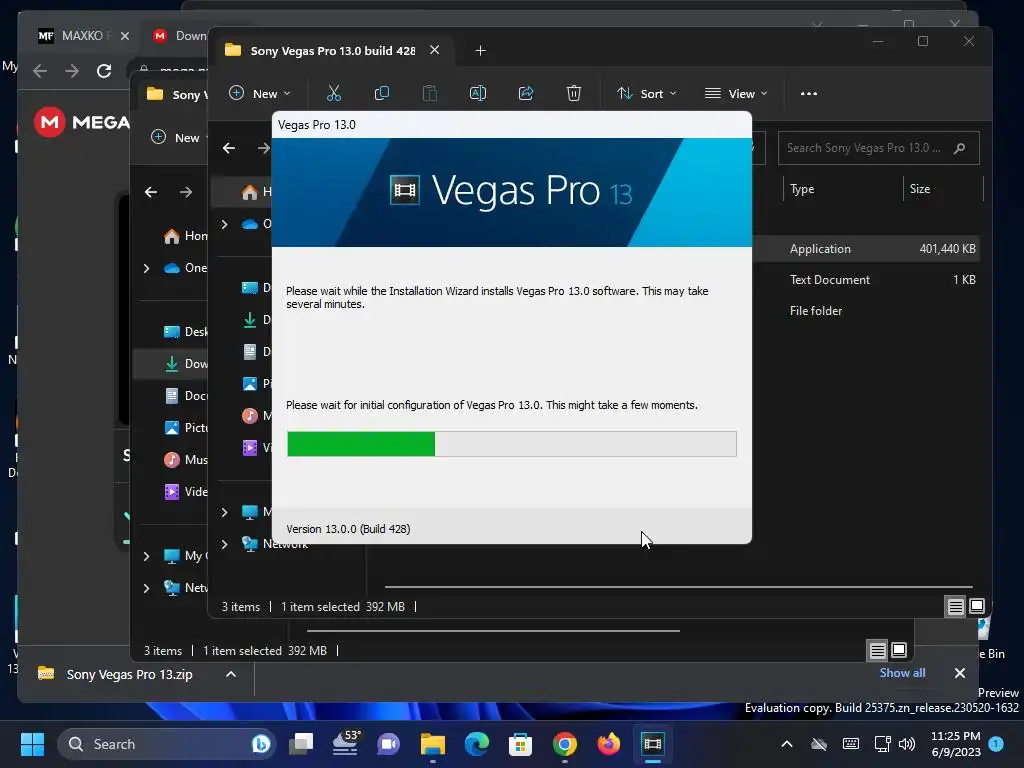This screenshot has height=768, width=1024.
Task: Expand OneDrive node in back Explorer sidebar
Action: pos(146,268)
